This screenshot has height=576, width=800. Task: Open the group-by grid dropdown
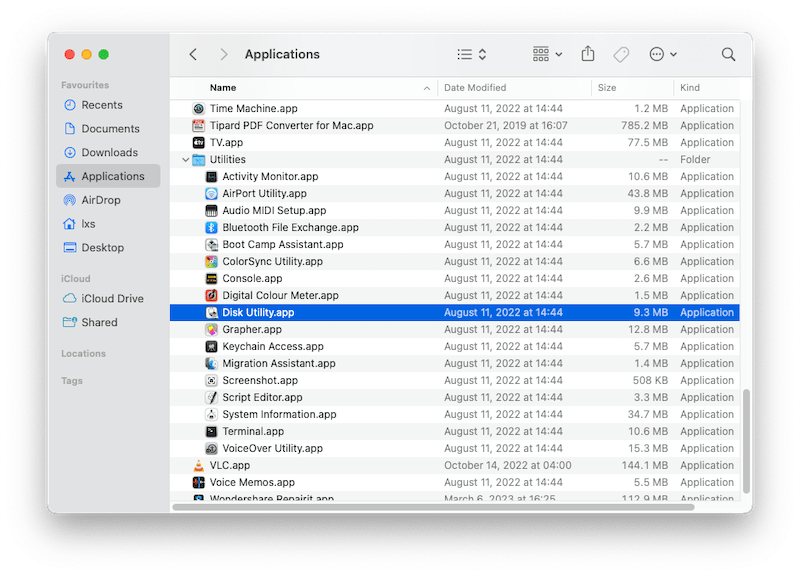(x=547, y=54)
